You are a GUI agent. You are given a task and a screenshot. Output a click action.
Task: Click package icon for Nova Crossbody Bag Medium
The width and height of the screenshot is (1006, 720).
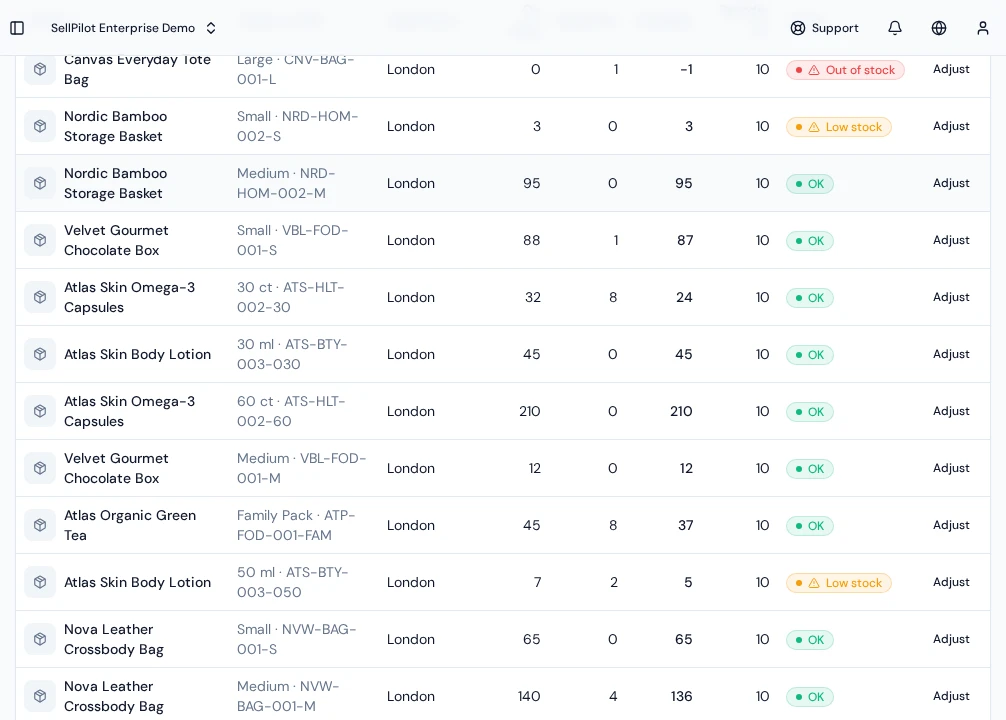(x=40, y=696)
